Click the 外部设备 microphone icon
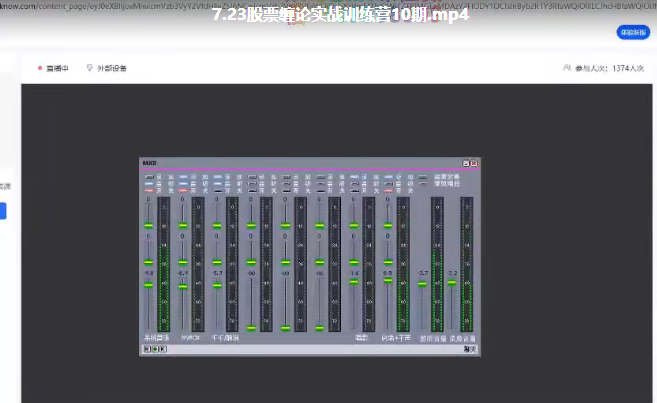The image size is (657, 403). click(x=89, y=68)
